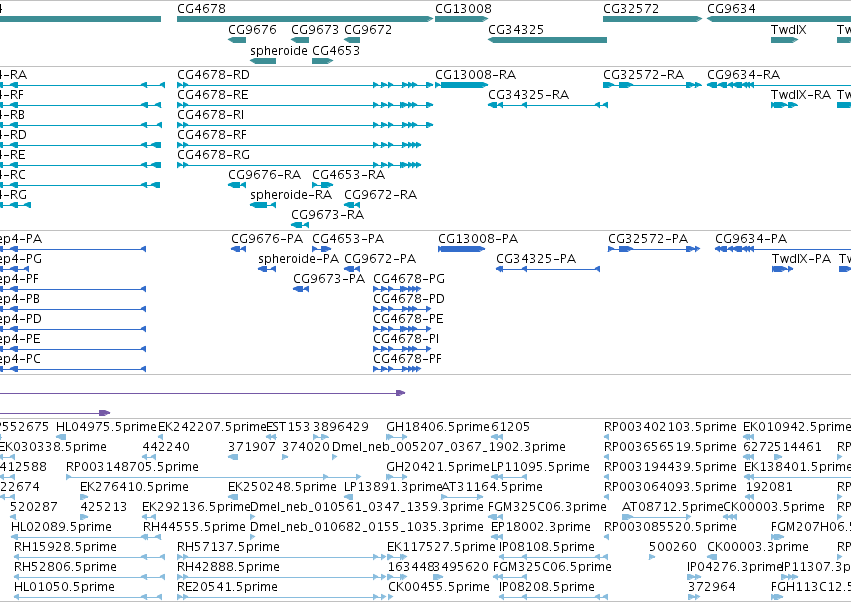Screen dimensions: 851x602
Task: Click the short purple arrow feature
Action: coord(55,413)
